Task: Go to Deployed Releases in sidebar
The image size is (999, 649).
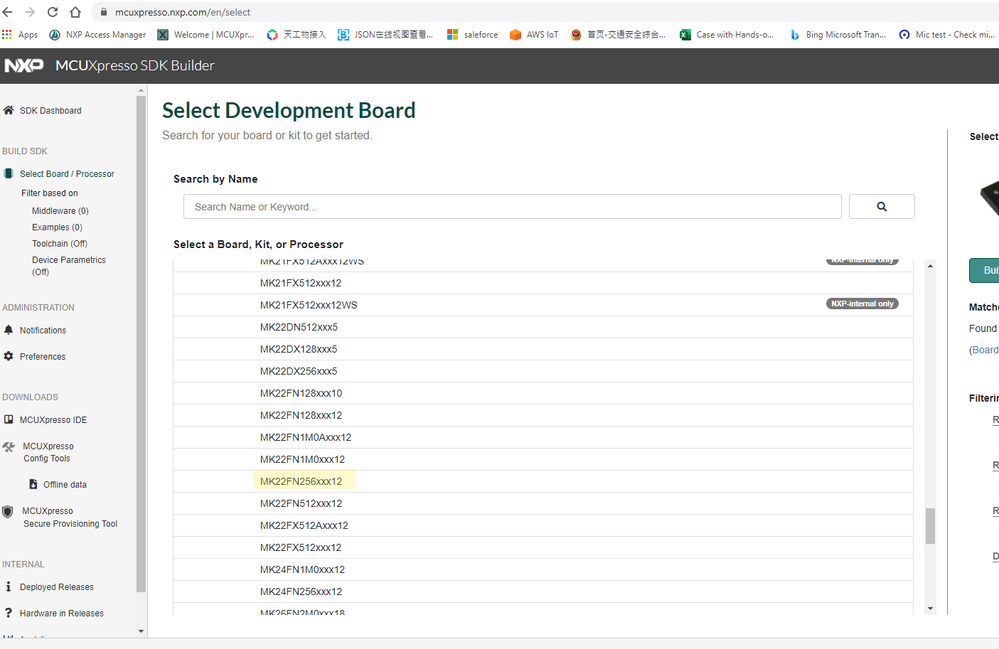Action: click(56, 587)
